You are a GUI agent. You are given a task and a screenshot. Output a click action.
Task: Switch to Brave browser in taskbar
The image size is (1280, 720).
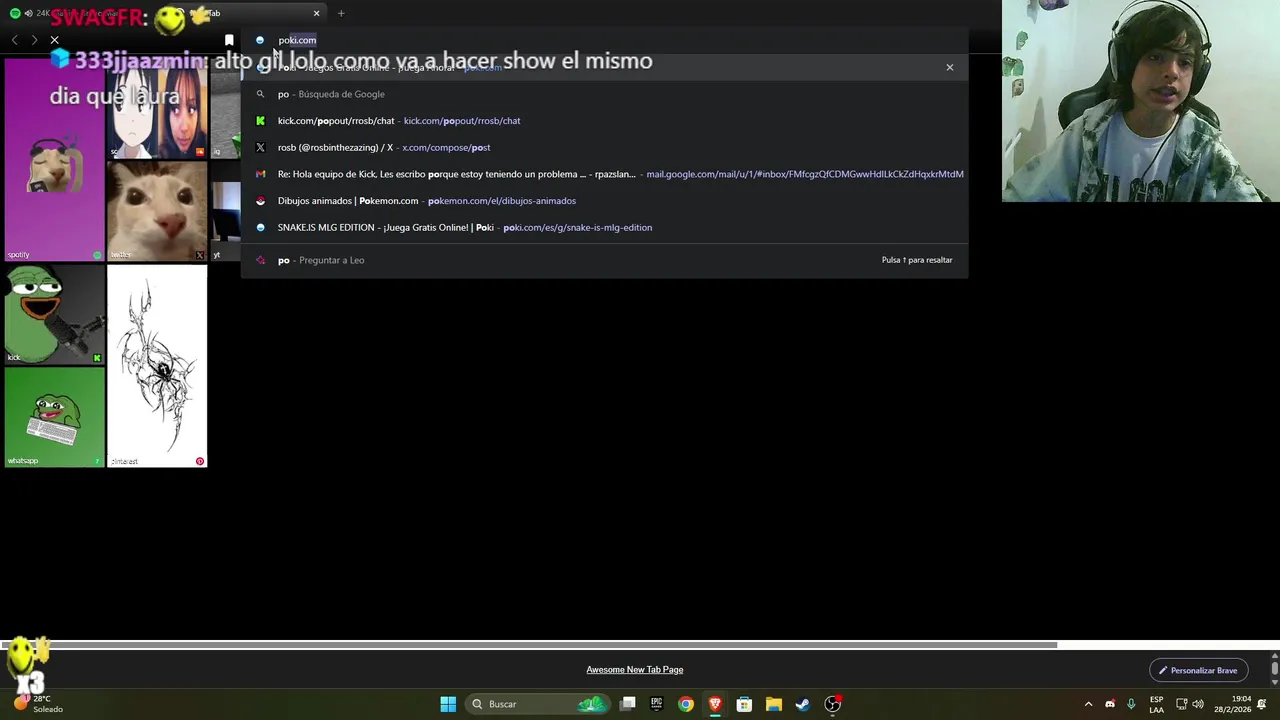pos(715,704)
